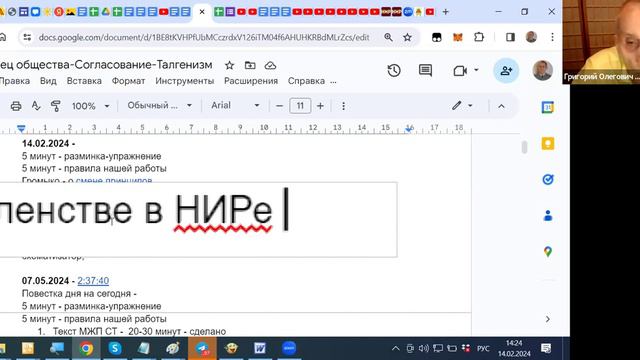The height and width of the screenshot is (360, 640).
Task: Click font size field showing 11
Action: coord(300,106)
